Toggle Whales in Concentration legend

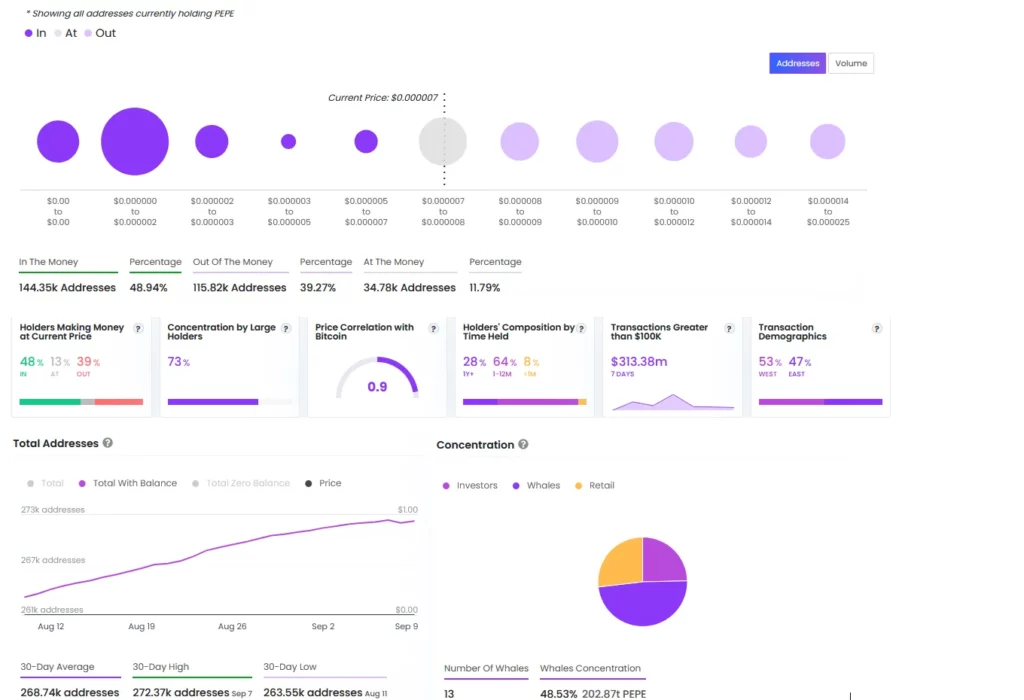pos(536,485)
